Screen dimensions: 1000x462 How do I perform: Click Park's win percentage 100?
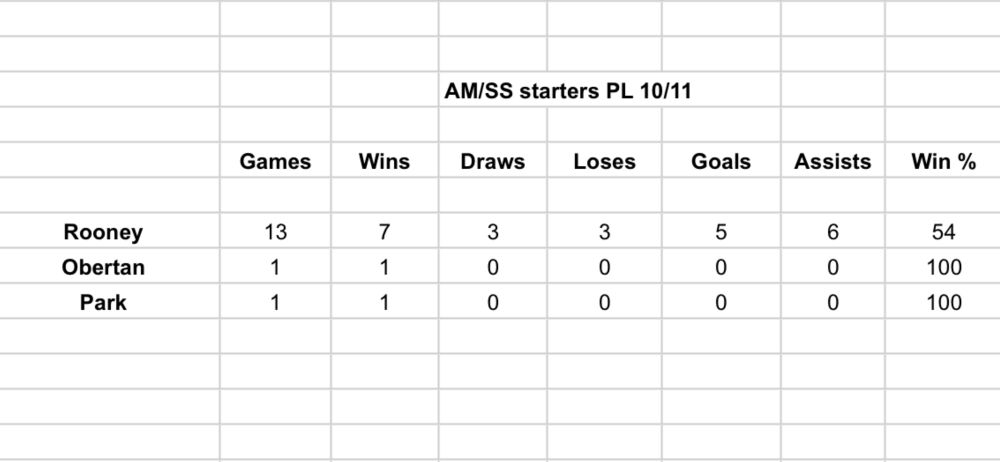(x=943, y=301)
